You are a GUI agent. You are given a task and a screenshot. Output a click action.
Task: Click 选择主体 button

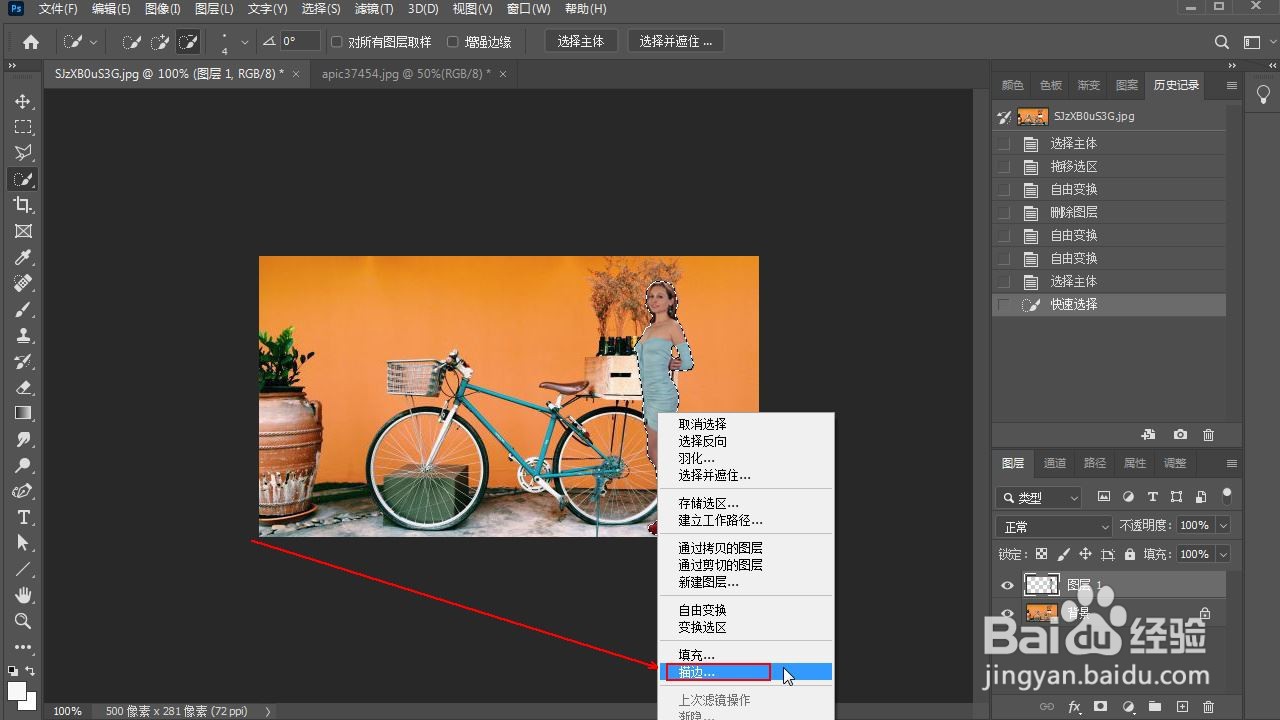[581, 42]
